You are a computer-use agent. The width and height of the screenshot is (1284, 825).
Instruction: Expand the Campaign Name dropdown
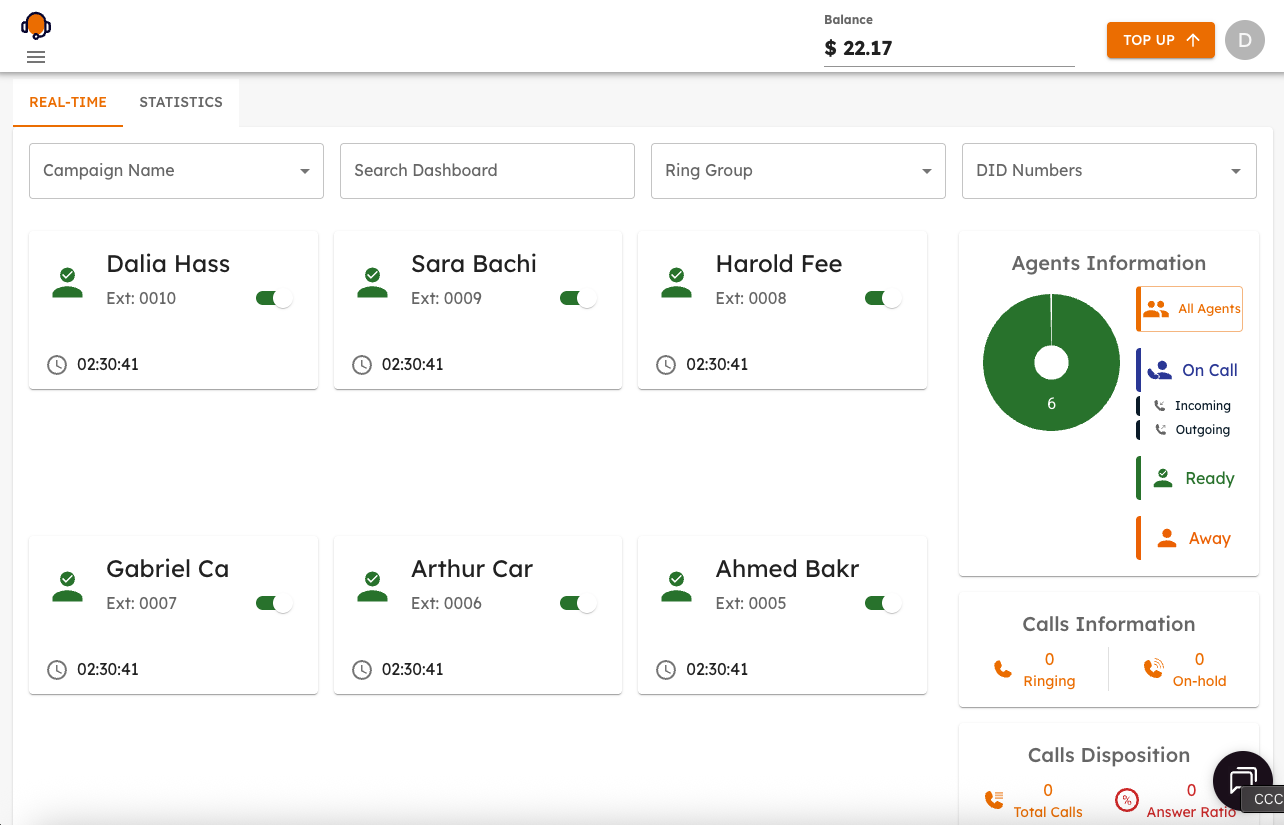176,171
